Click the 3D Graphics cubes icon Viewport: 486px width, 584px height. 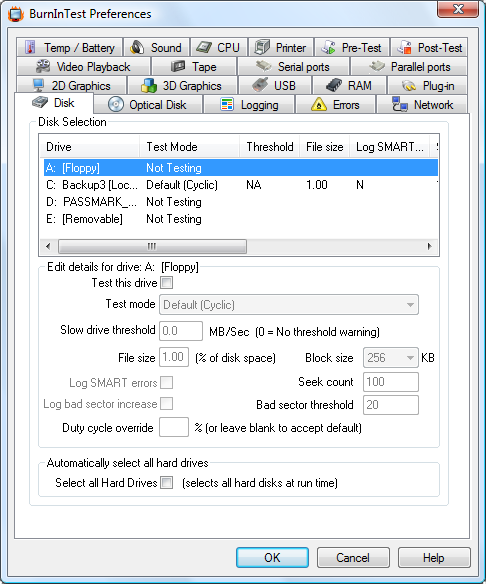coord(149,86)
